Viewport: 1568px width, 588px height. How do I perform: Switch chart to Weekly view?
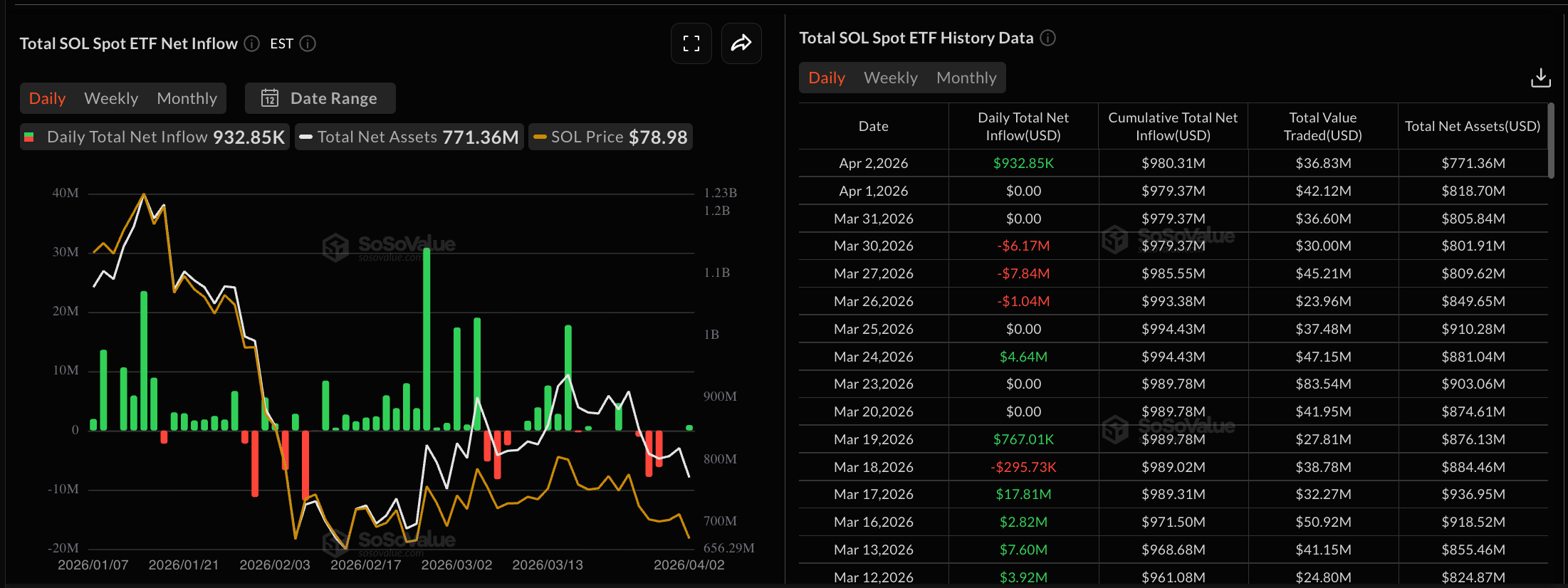click(x=111, y=98)
